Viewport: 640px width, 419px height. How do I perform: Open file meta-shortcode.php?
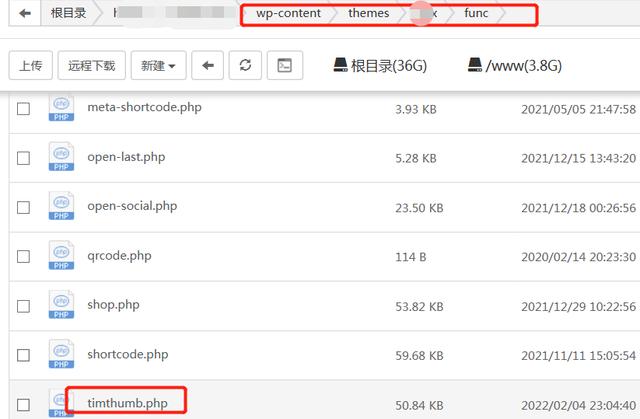tap(144, 107)
